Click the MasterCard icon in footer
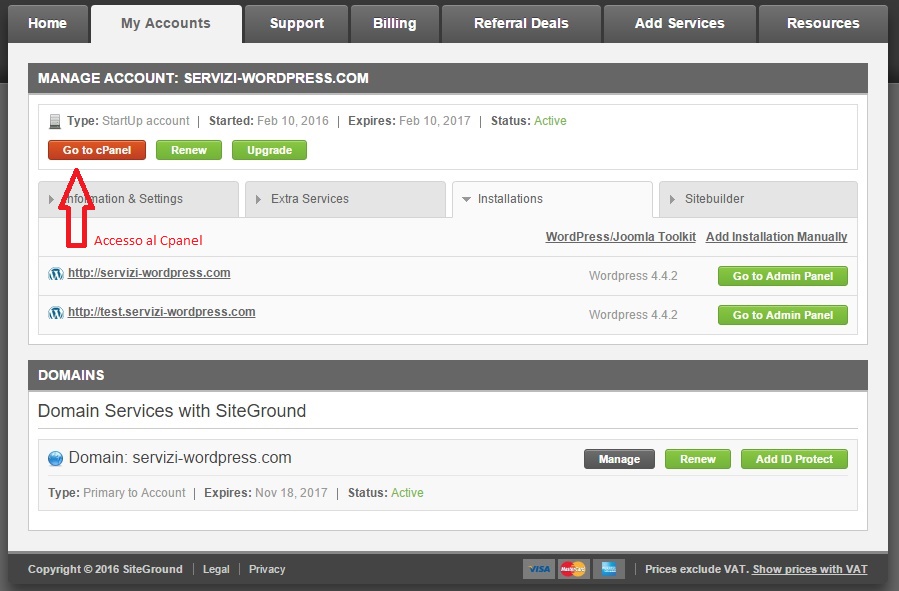The width and height of the screenshot is (899, 591). 573,569
